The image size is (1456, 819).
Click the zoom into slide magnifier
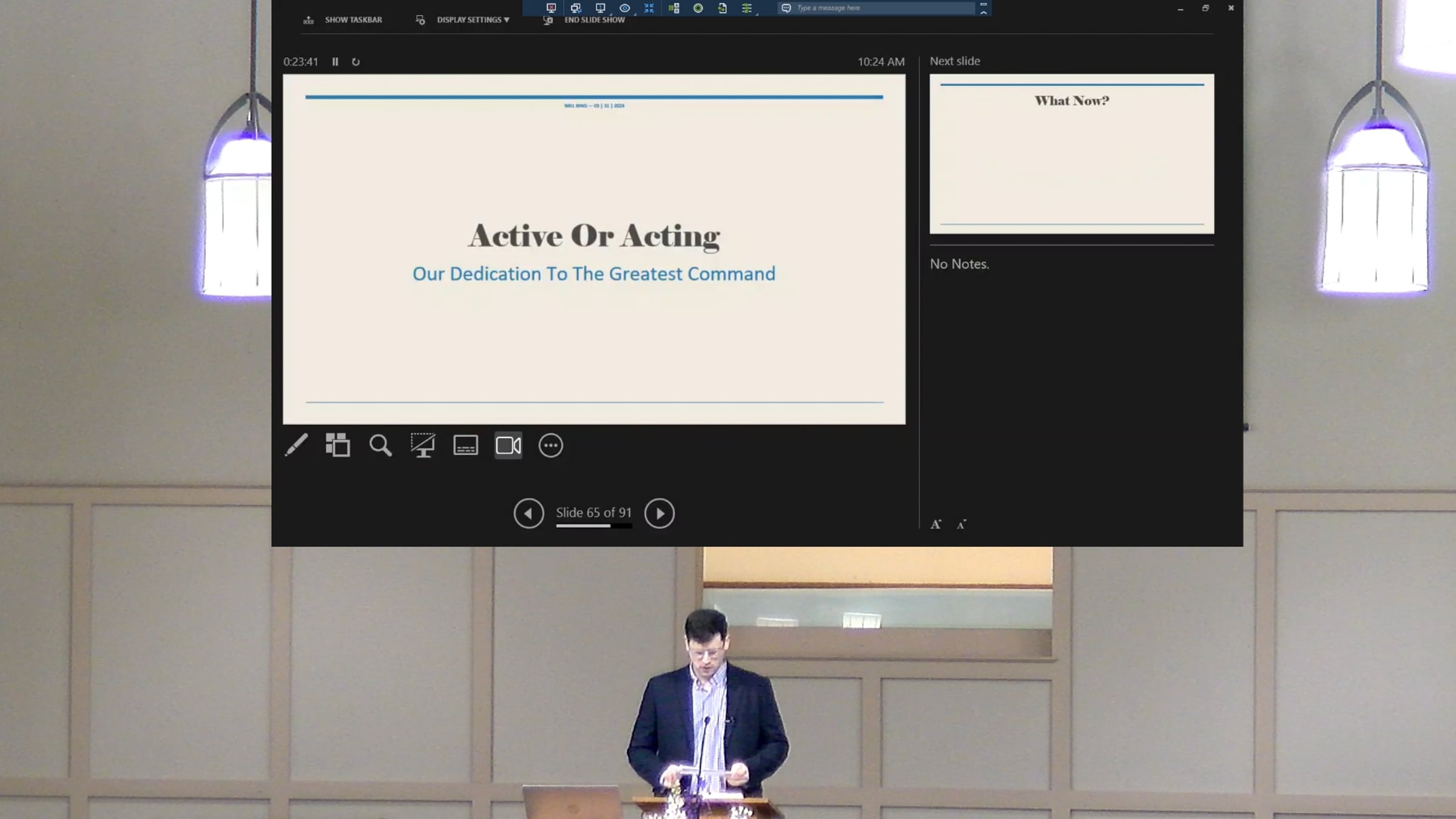pyautogui.click(x=380, y=445)
